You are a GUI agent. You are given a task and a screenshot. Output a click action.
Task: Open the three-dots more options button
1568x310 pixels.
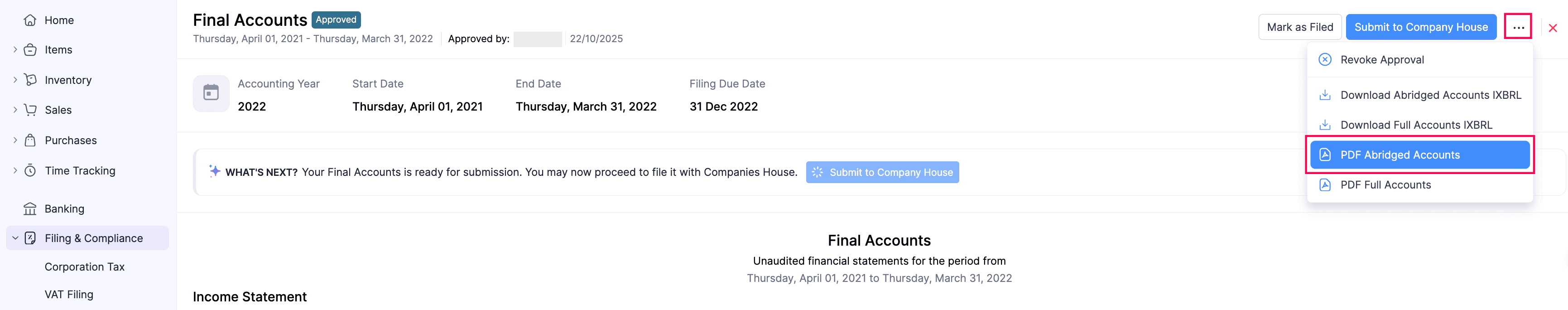point(1518,27)
